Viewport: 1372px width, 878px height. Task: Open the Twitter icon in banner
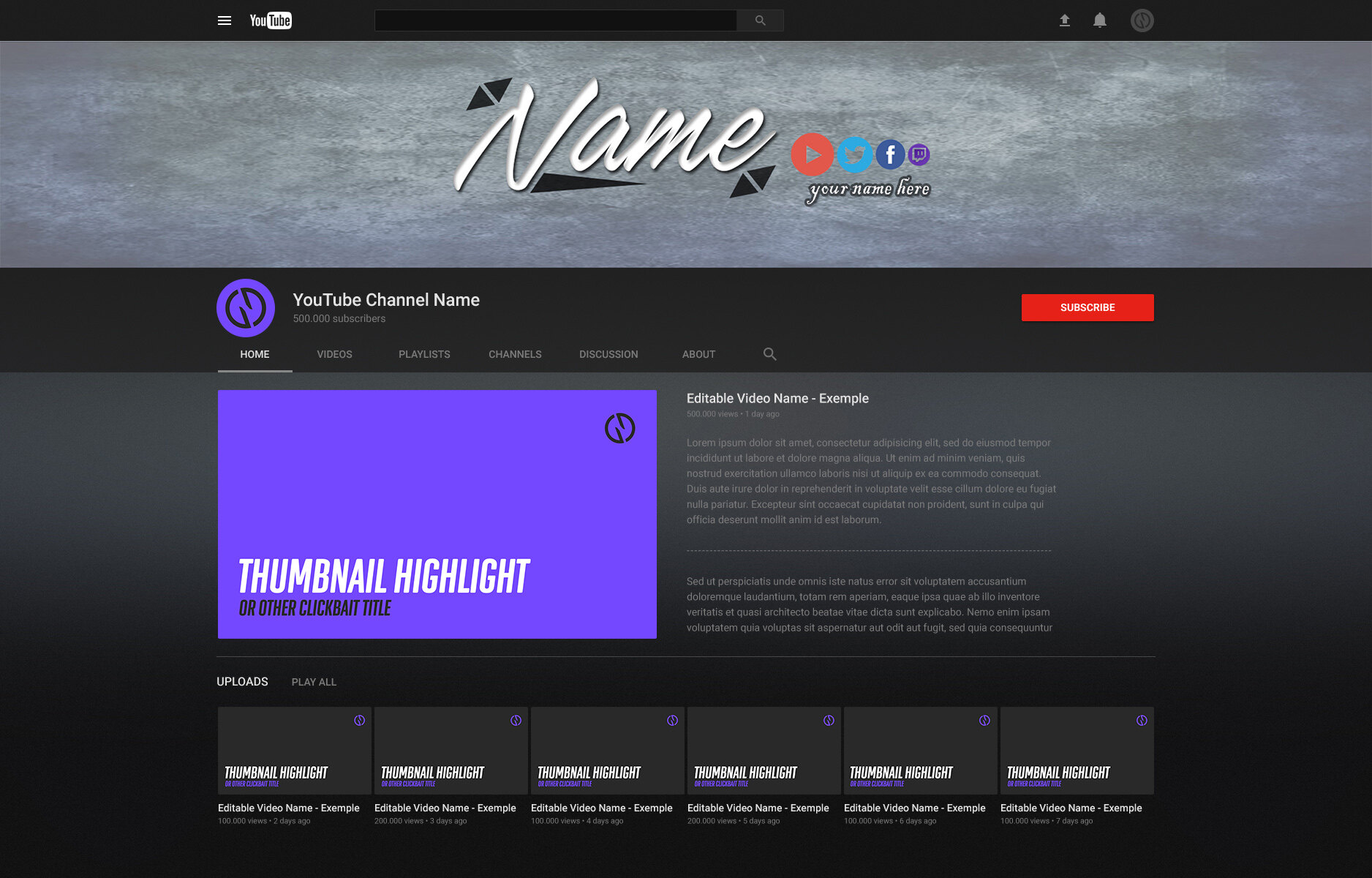(x=853, y=154)
